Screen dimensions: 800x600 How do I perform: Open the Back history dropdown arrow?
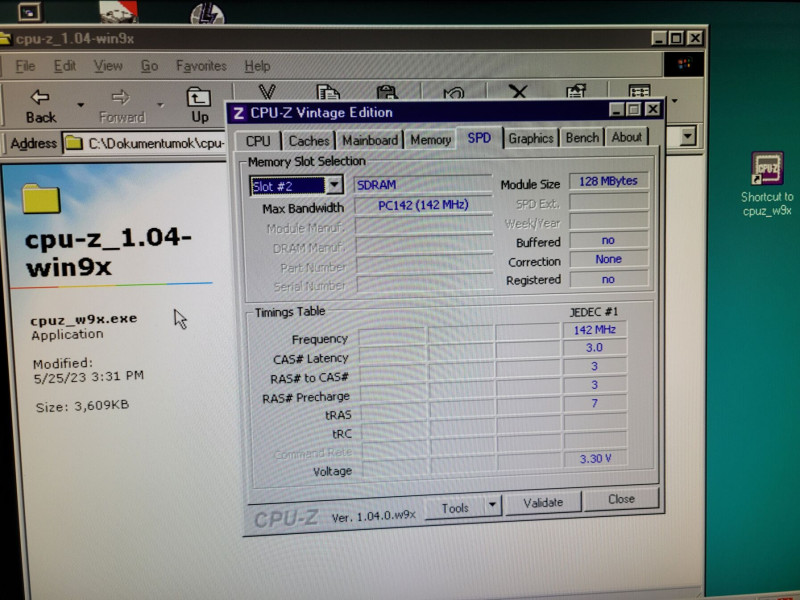pyautogui.click(x=81, y=105)
